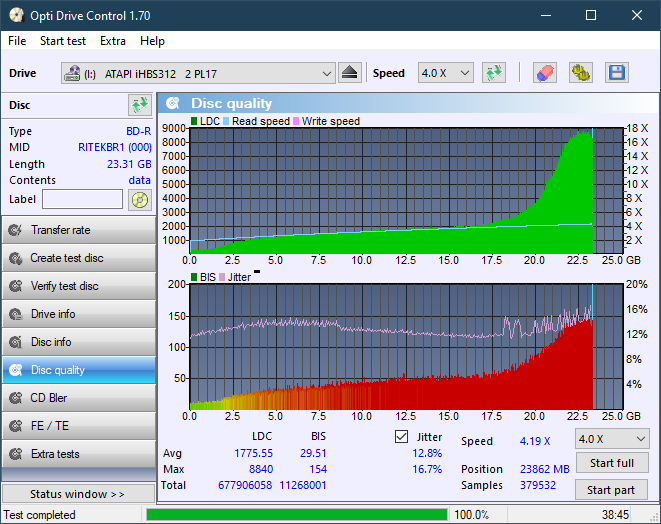661x524 pixels.
Task: Click the green progress bar at bottom
Action: pos(296,515)
